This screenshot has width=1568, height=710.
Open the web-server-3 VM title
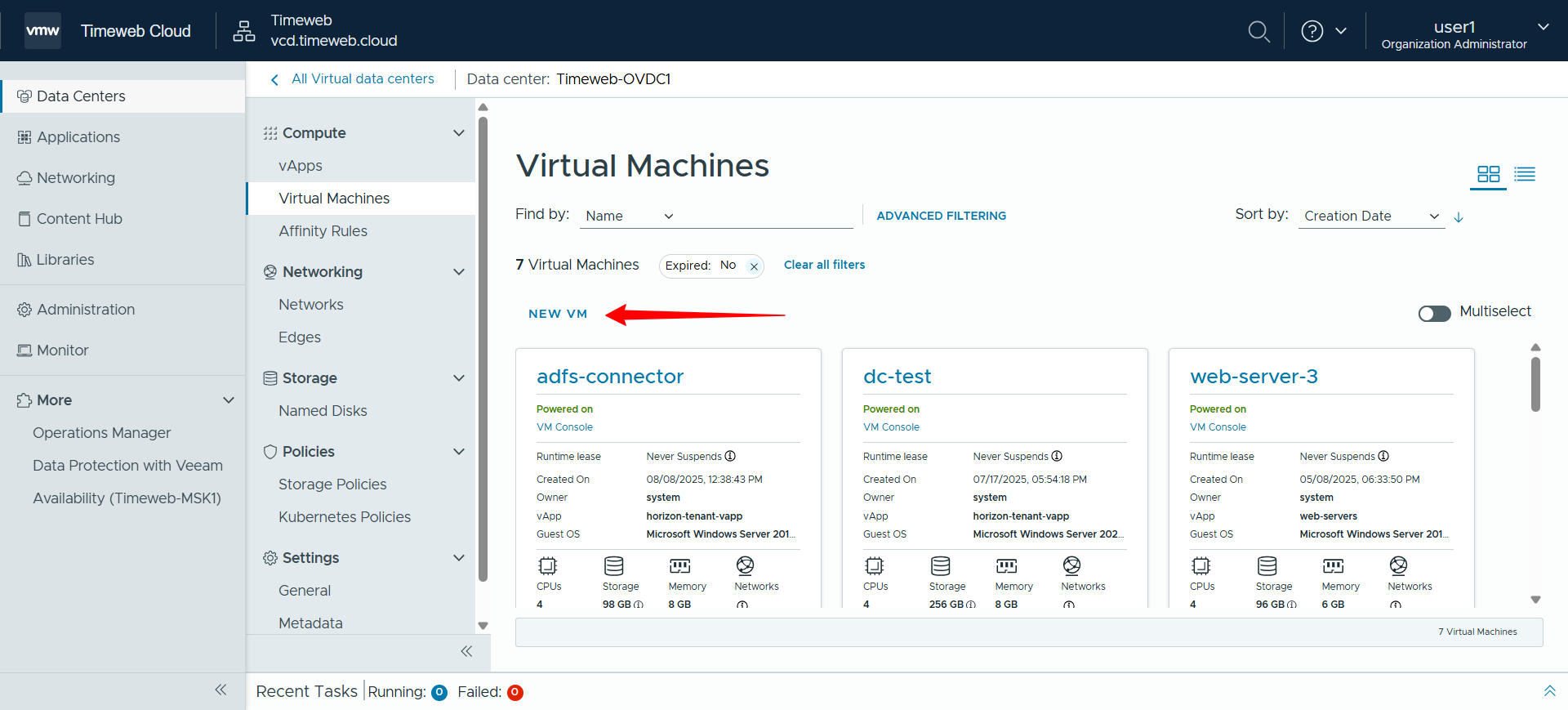pyautogui.click(x=1254, y=377)
